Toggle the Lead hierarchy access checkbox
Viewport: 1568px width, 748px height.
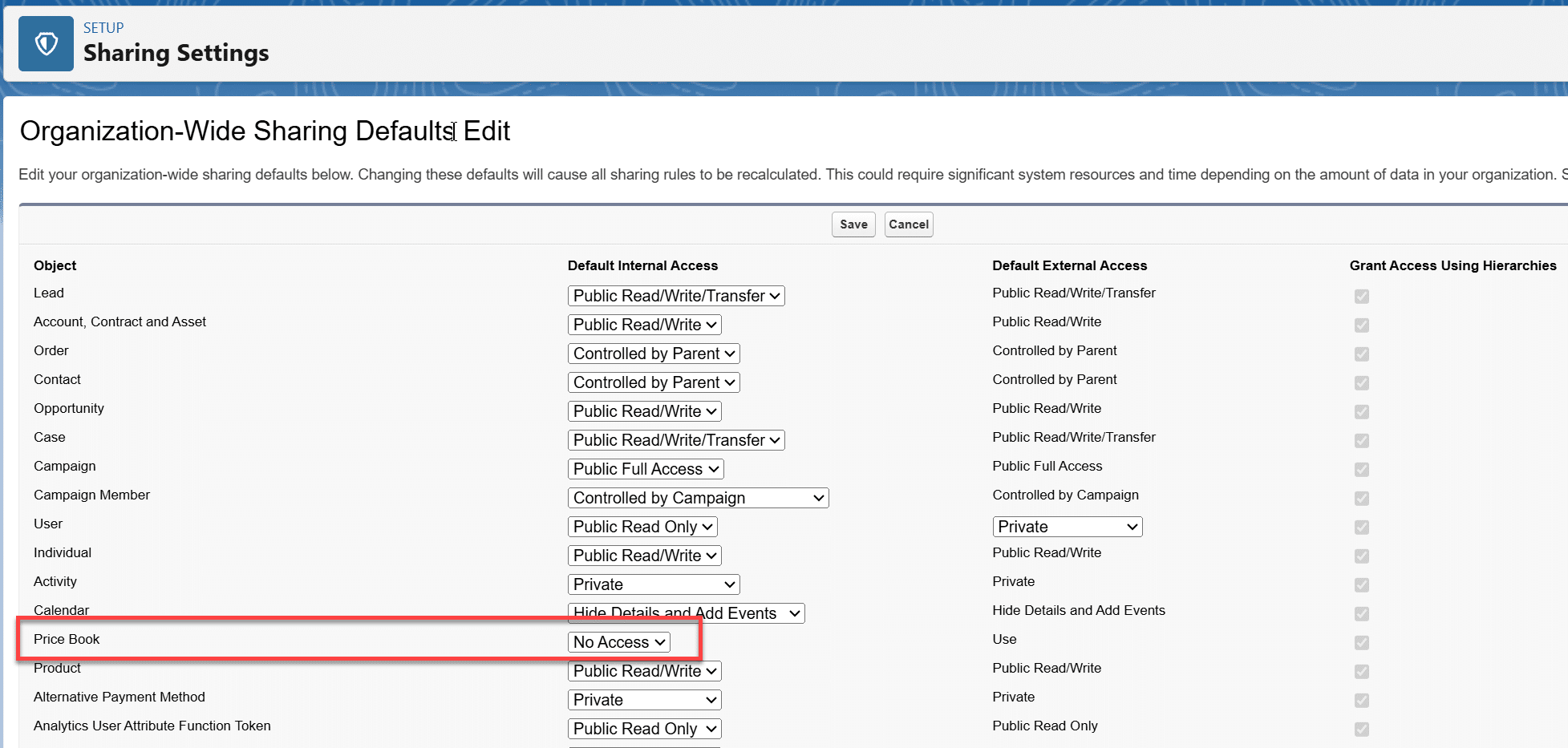[x=1361, y=297]
